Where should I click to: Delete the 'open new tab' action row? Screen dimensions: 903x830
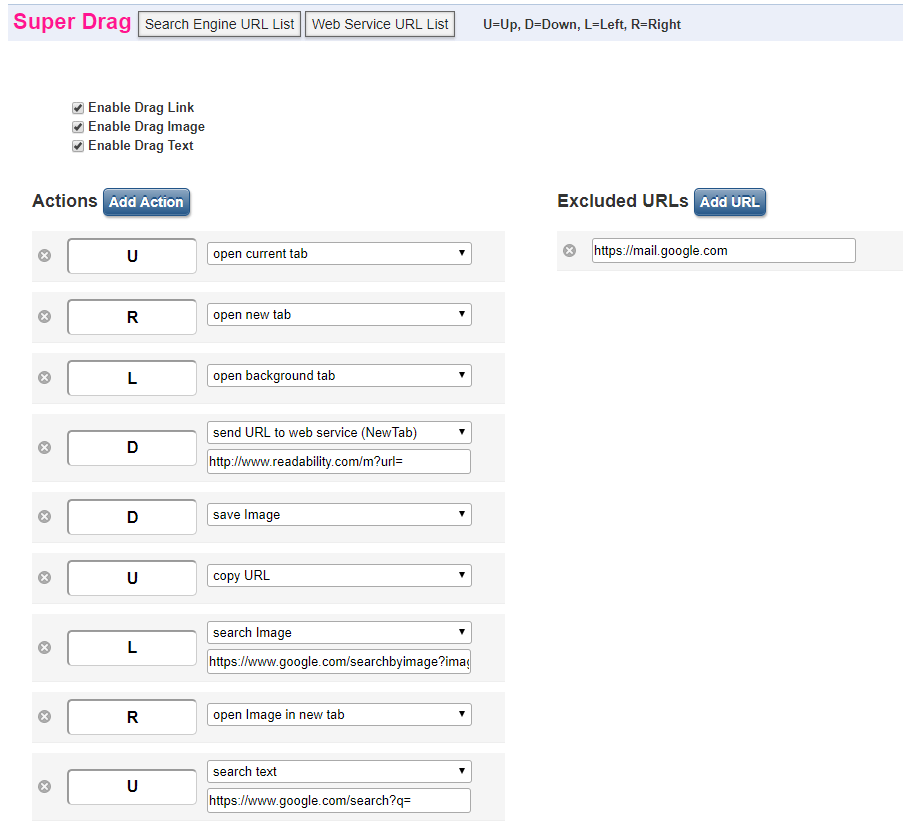[44, 317]
